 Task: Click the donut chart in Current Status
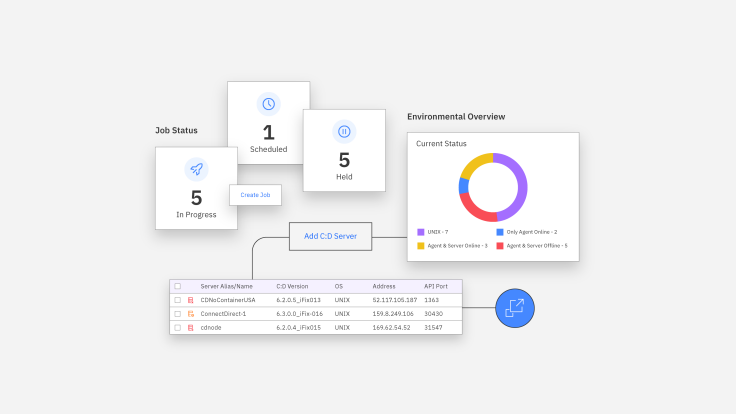(x=493, y=187)
